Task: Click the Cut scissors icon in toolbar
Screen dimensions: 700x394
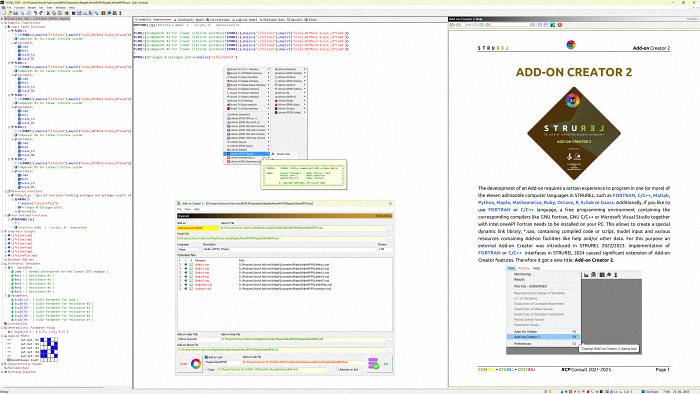Action: (x=48, y=13)
